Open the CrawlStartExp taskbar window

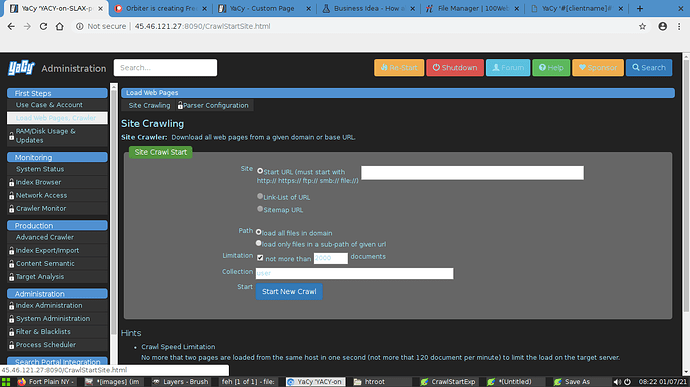(x=448, y=382)
